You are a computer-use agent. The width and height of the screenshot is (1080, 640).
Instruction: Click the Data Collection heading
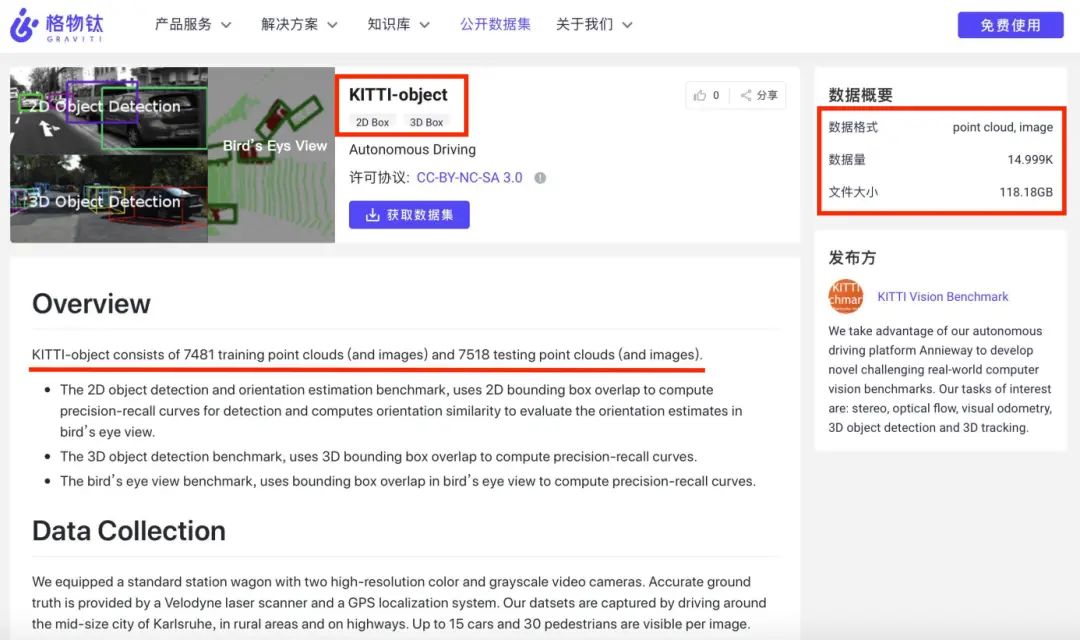[129, 531]
